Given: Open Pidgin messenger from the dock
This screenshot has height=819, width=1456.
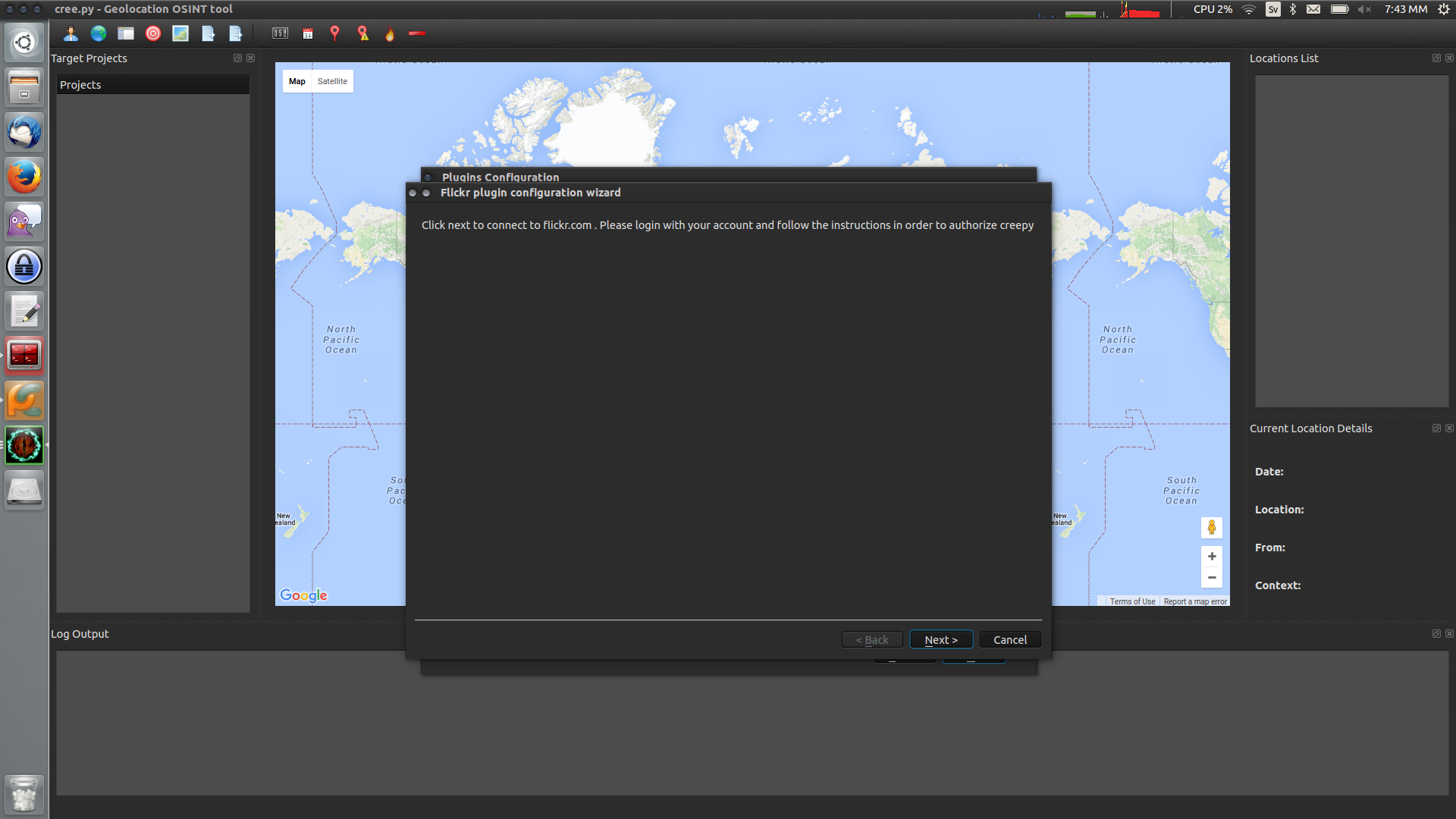Looking at the screenshot, I should 24,221.
